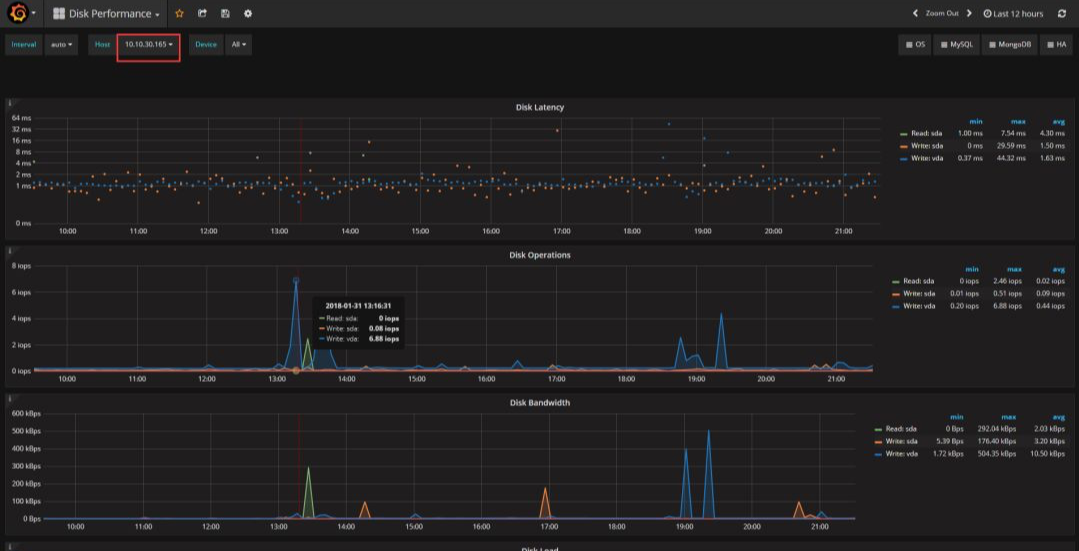Open the Device All dropdown
The image size is (1079, 551).
pyautogui.click(x=239, y=45)
